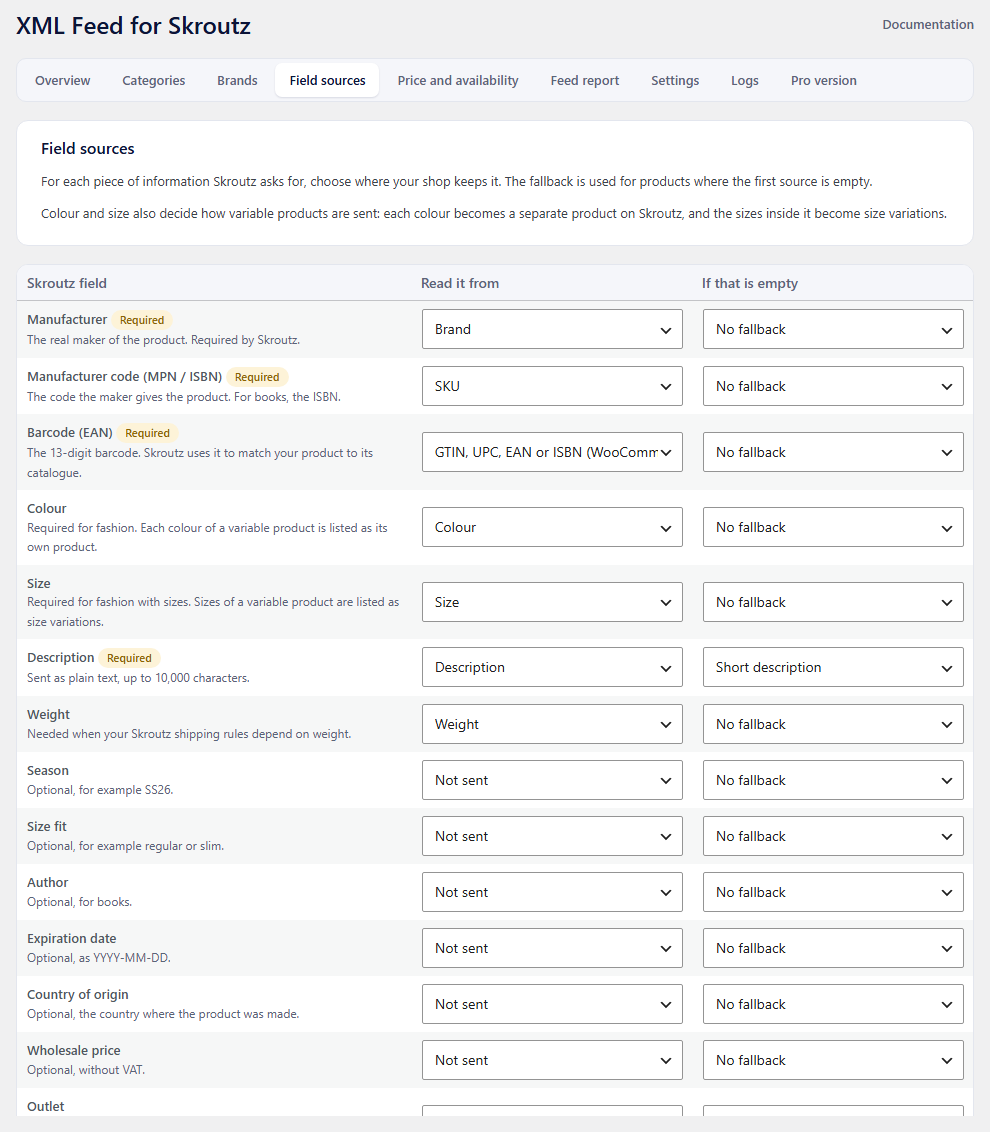The width and height of the screenshot is (990, 1132).
Task: Click the Documentation link
Action: click(x=928, y=25)
